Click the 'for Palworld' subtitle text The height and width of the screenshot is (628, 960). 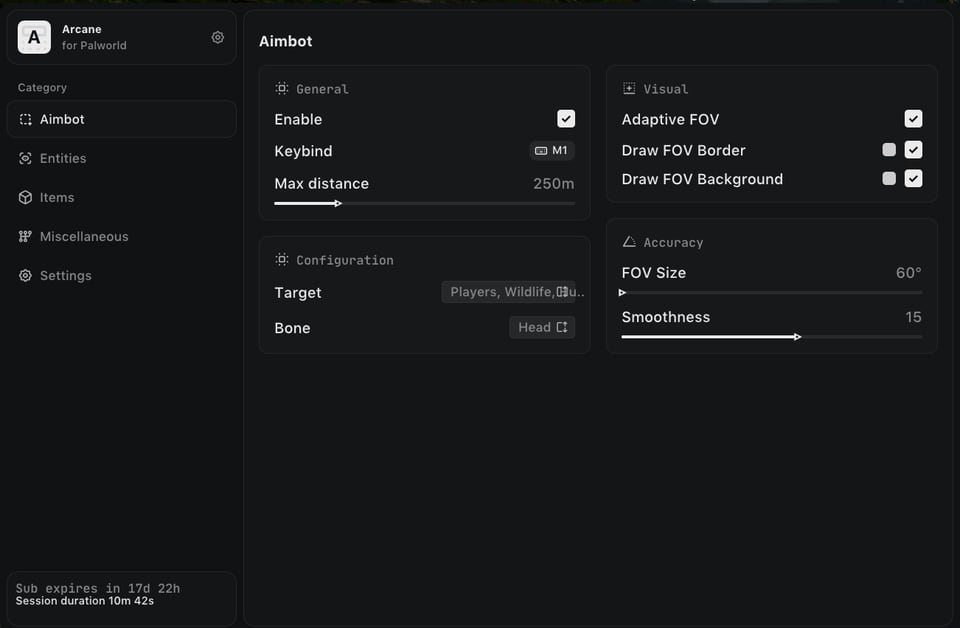(x=94, y=45)
